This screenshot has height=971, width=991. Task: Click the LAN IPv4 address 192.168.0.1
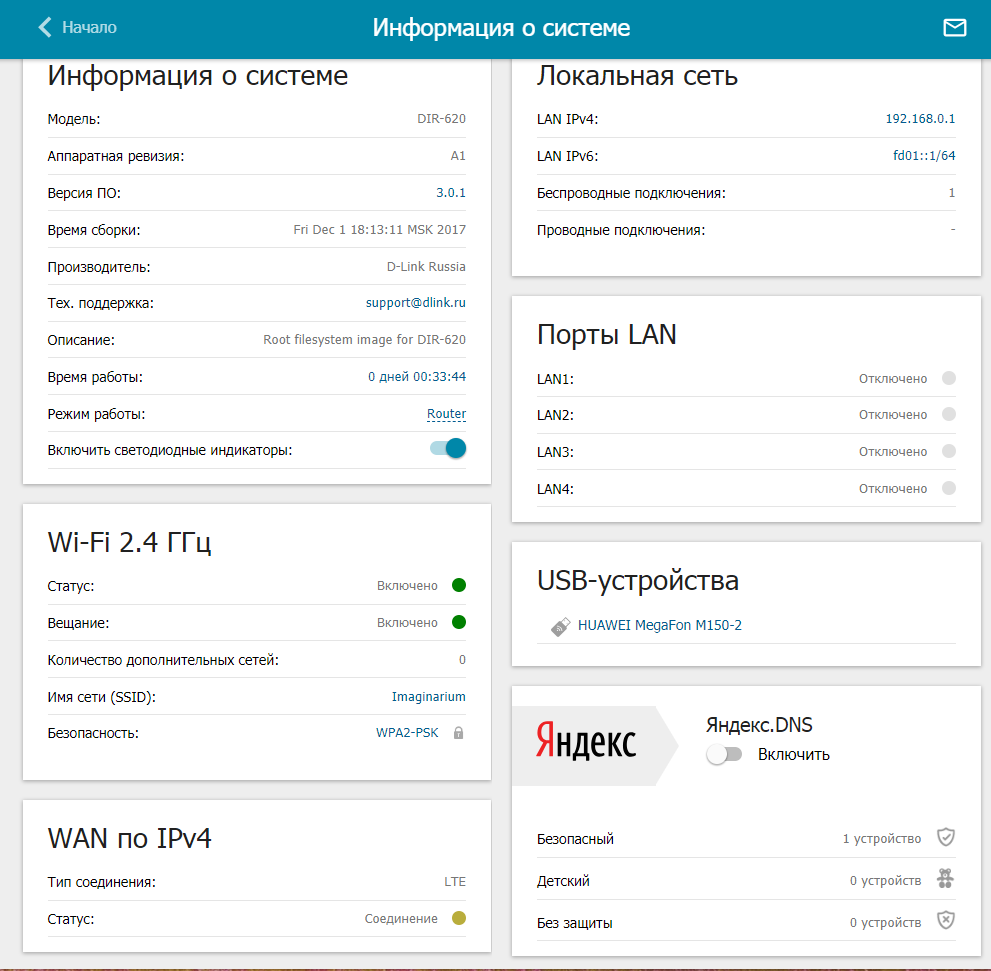click(x=920, y=119)
